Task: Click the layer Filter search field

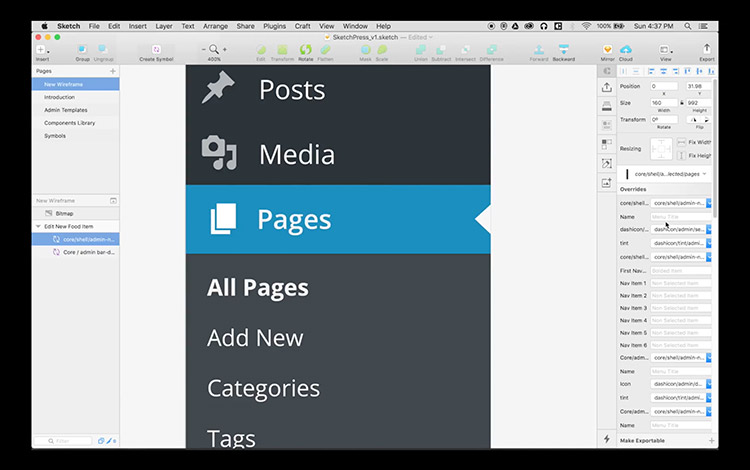Action: click(x=63, y=441)
